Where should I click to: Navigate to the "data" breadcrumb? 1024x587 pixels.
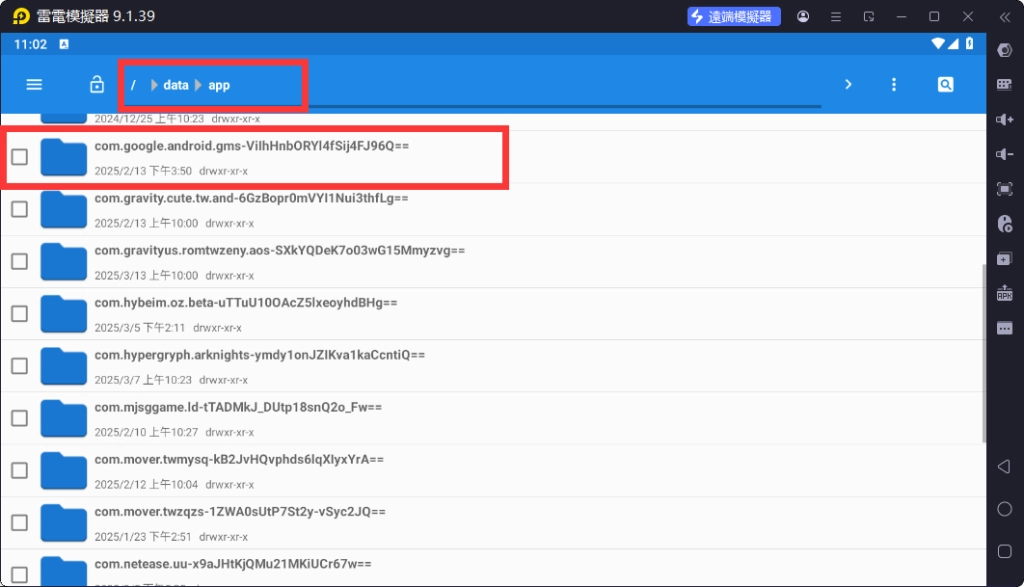tap(176, 86)
